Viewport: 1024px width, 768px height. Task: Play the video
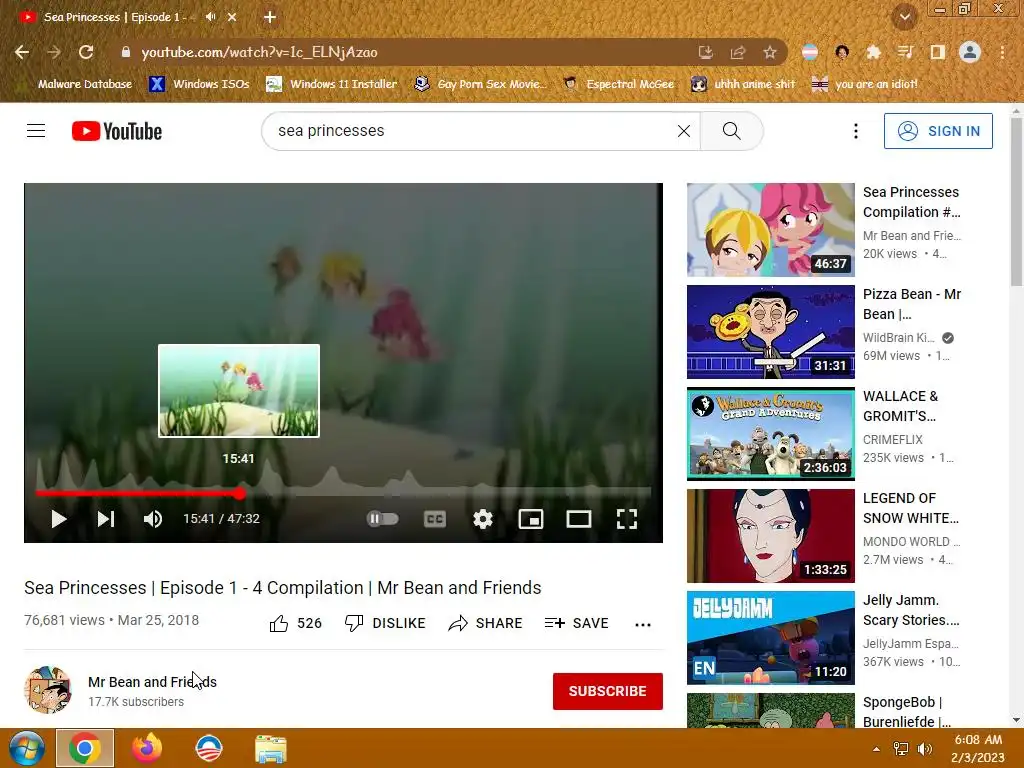58,519
